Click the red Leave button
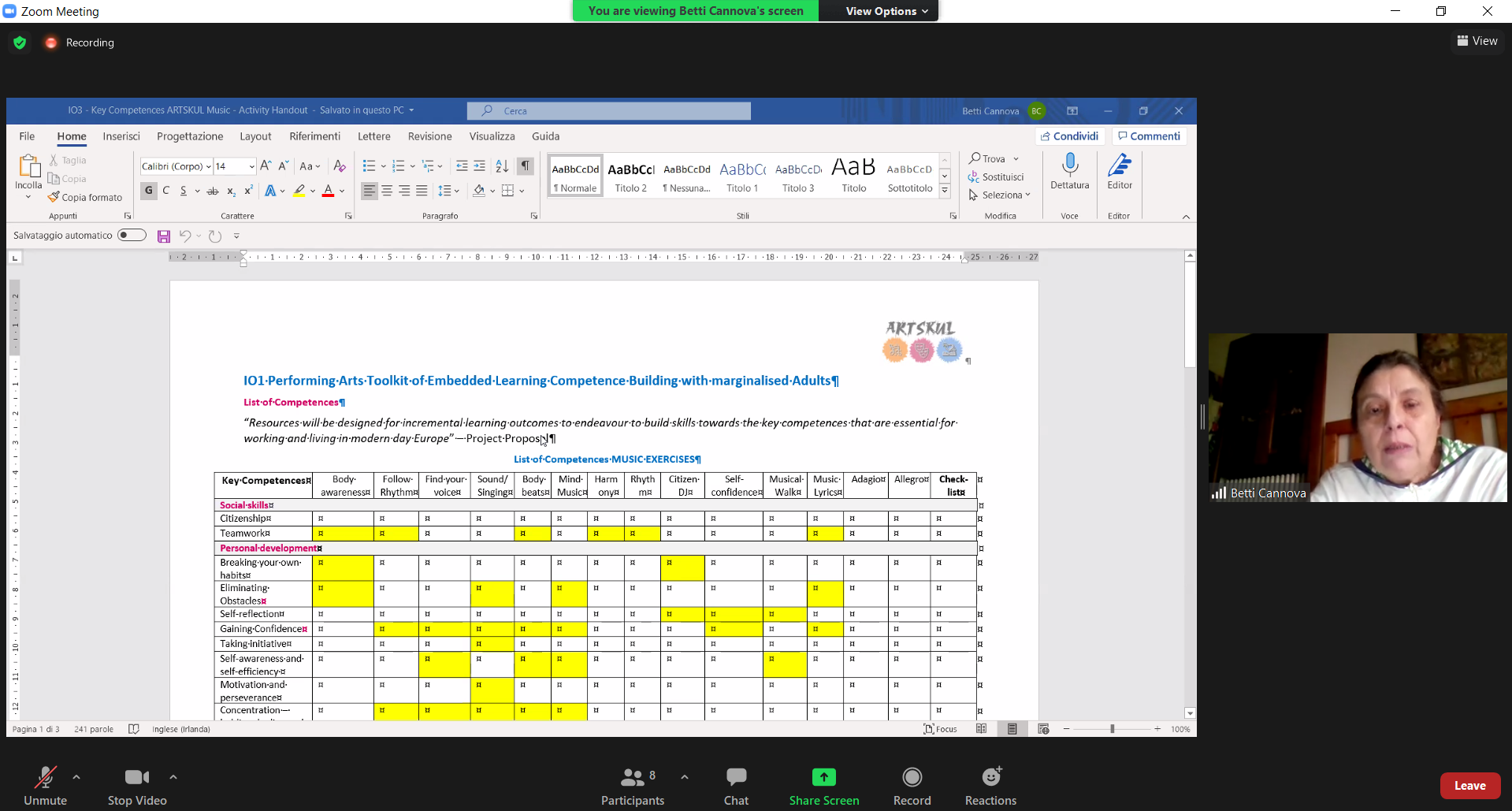 1469,786
